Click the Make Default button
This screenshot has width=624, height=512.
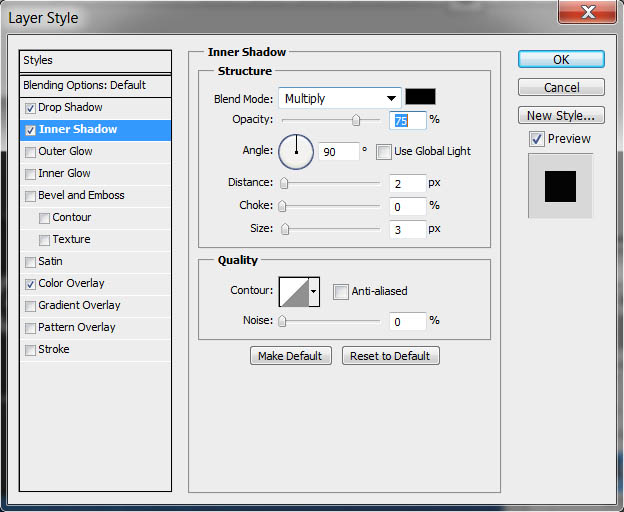291,356
